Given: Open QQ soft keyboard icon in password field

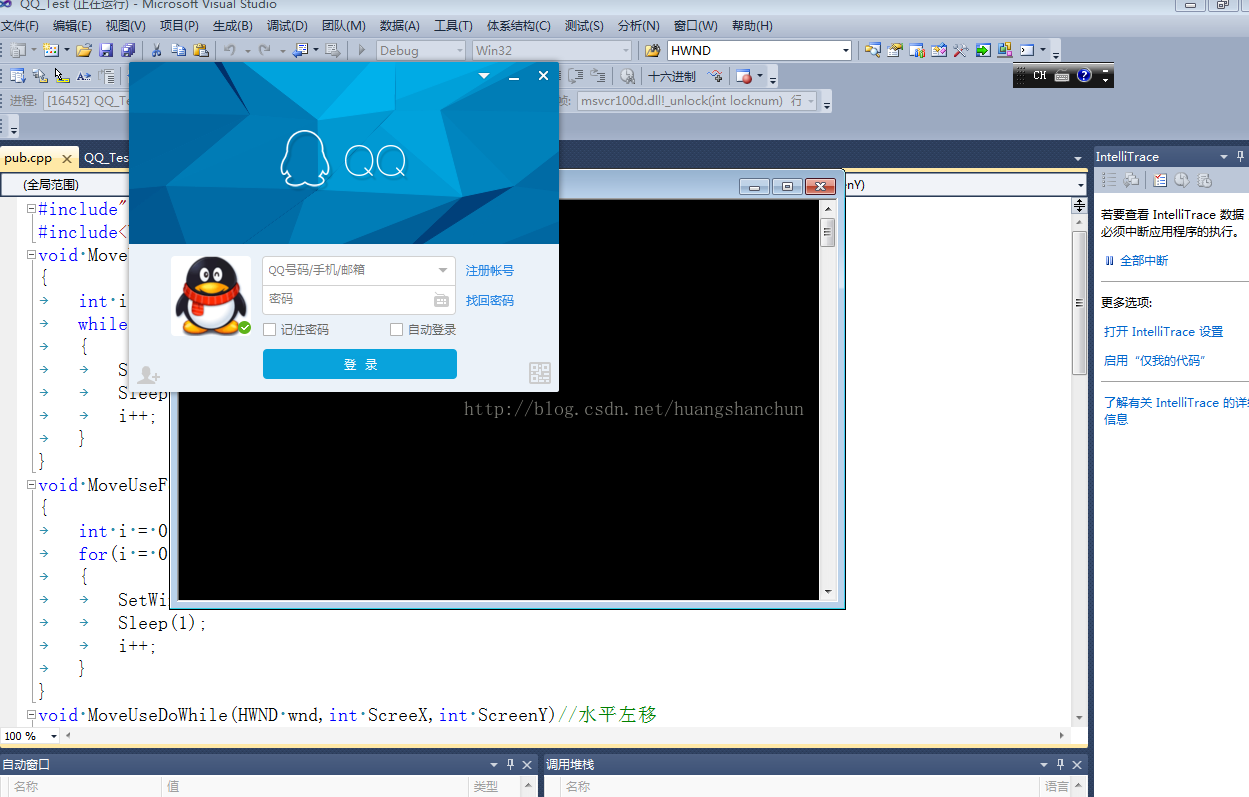Looking at the screenshot, I should (x=441, y=300).
